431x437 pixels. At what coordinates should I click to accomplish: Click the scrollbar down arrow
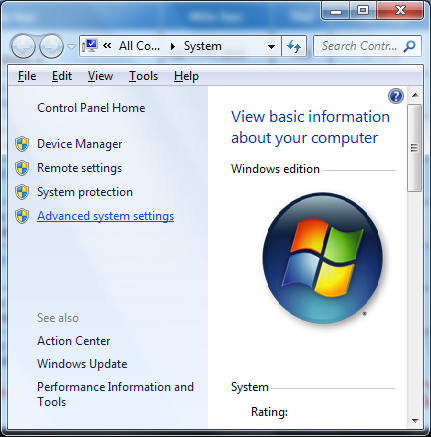click(x=415, y=421)
